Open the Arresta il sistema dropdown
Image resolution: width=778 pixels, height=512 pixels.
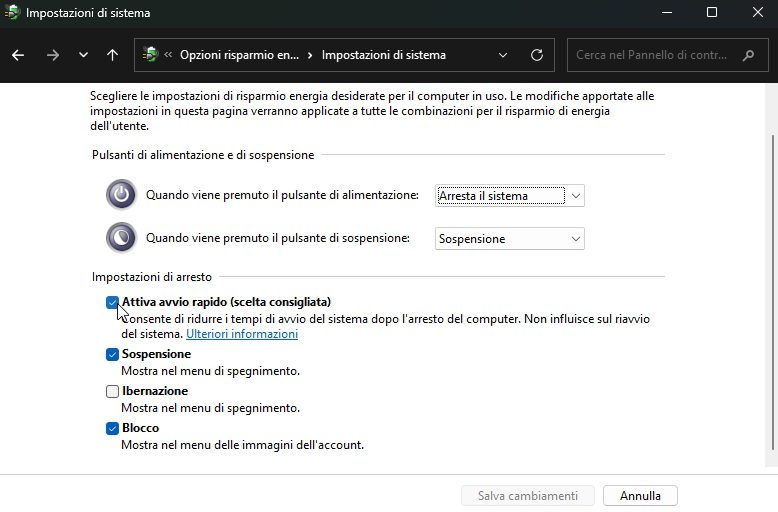pos(510,196)
